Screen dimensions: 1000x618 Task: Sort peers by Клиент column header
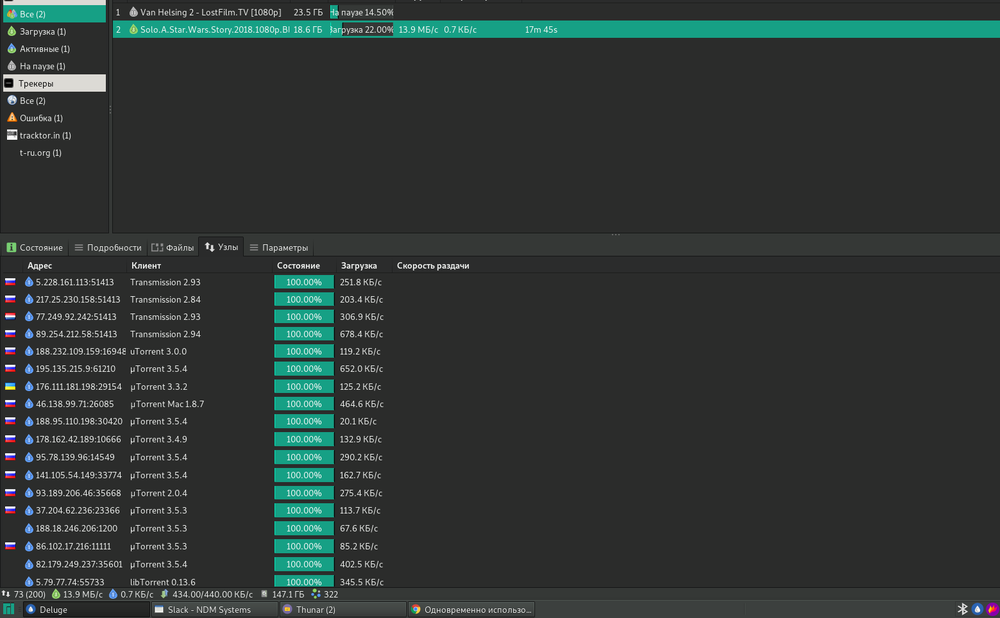(x=145, y=266)
